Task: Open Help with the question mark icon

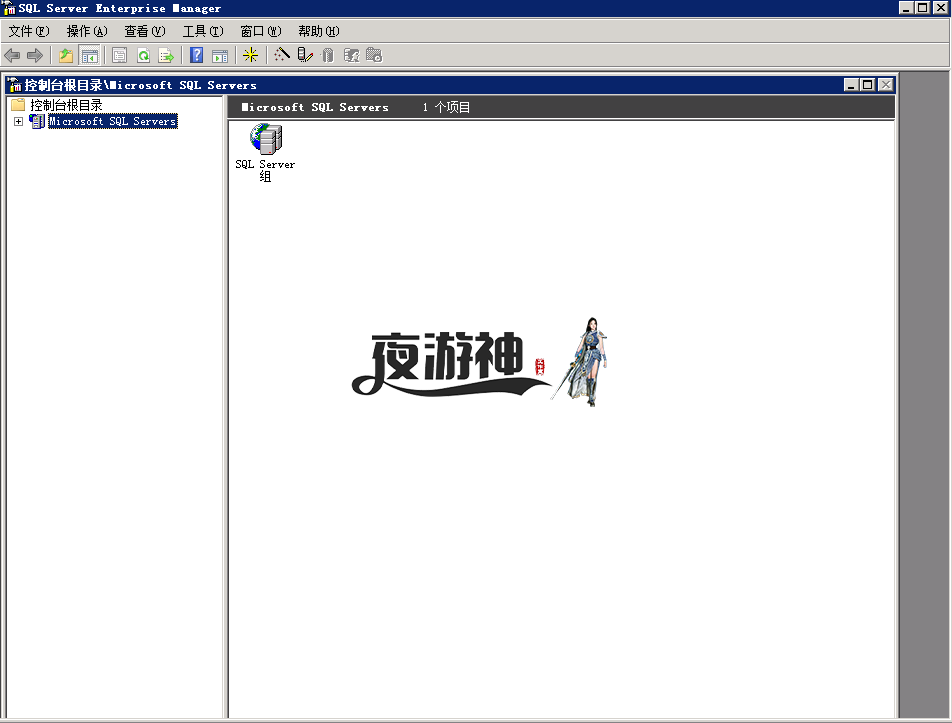Action: [197, 55]
